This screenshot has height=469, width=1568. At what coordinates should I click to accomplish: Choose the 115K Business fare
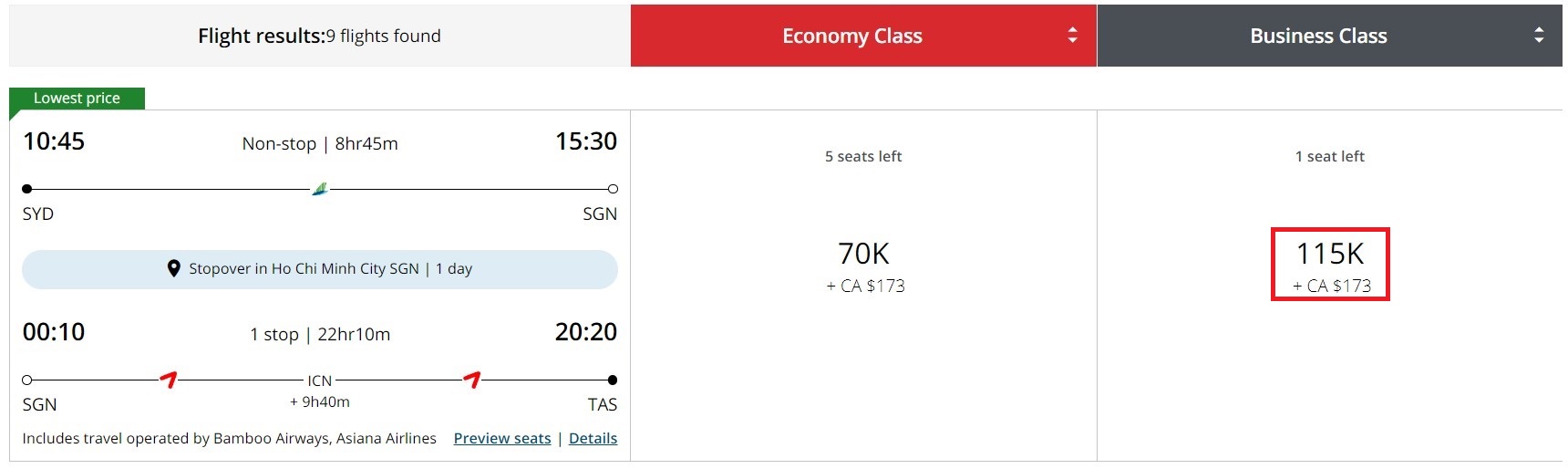pos(1330,265)
